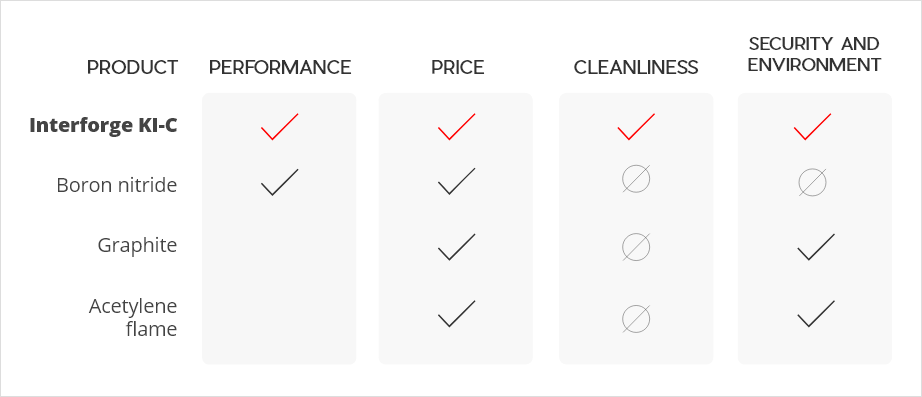The image size is (922, 397).
Task: Click the red Performance checkmark for Interforge KI-C
Action: (x=279, y=126)
